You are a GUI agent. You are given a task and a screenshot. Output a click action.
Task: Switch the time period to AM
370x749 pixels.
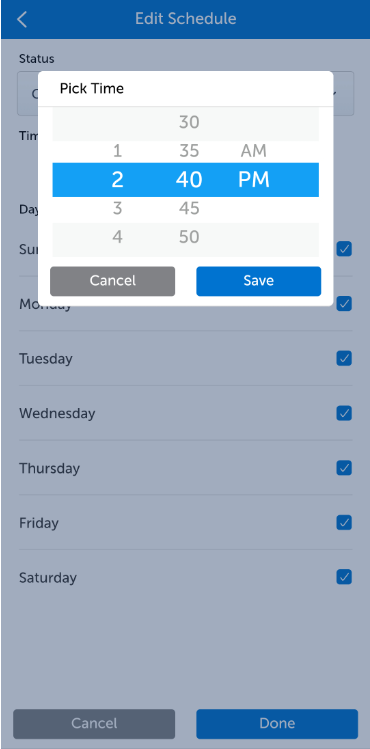(x=254, y=151)
